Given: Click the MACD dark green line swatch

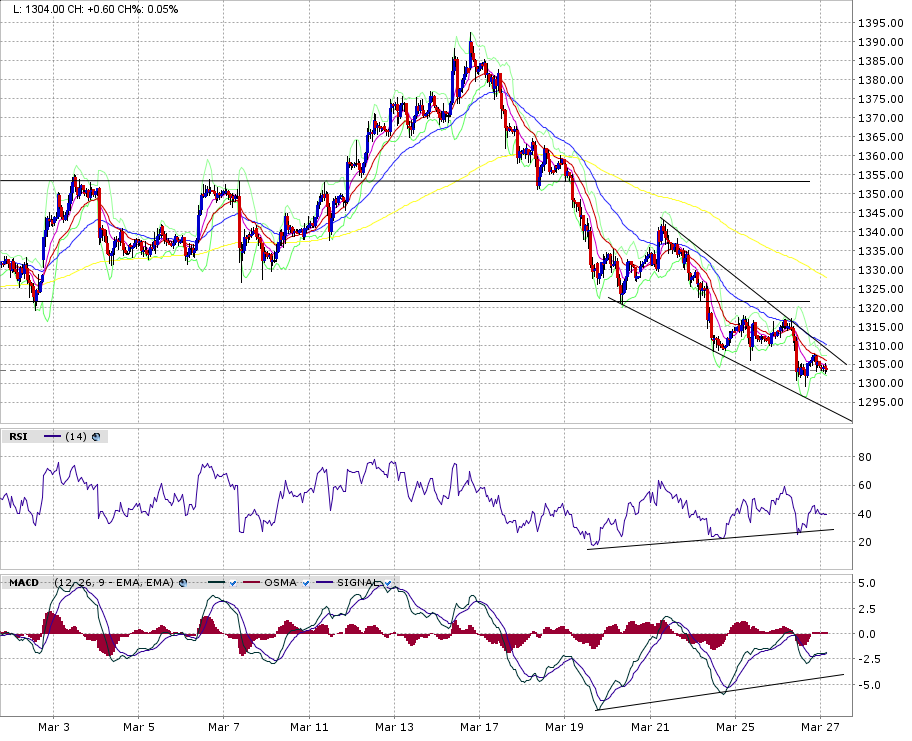Looking at the screenshot, I should pos(216,582).
